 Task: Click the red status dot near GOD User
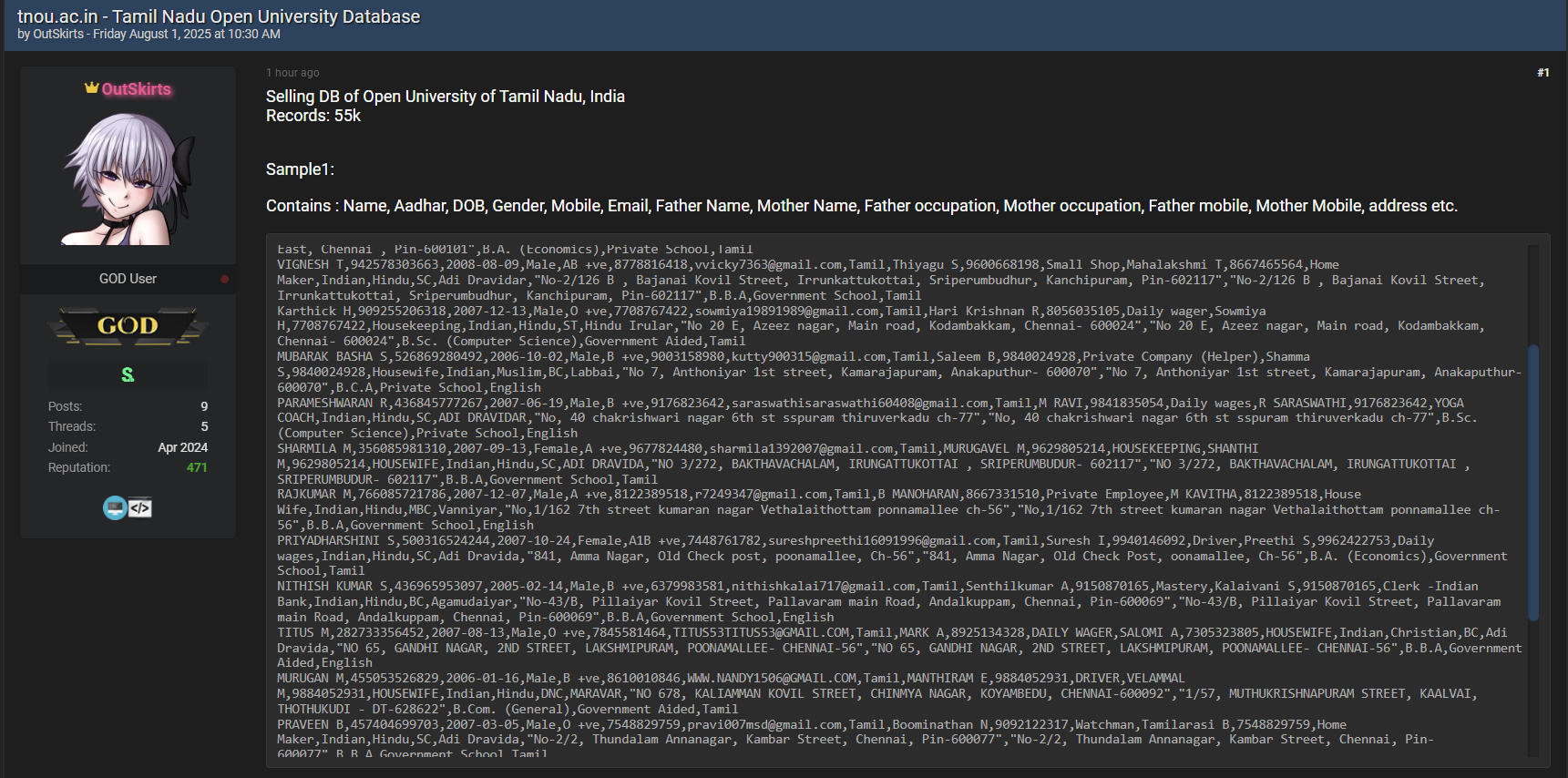click(224, 279)
